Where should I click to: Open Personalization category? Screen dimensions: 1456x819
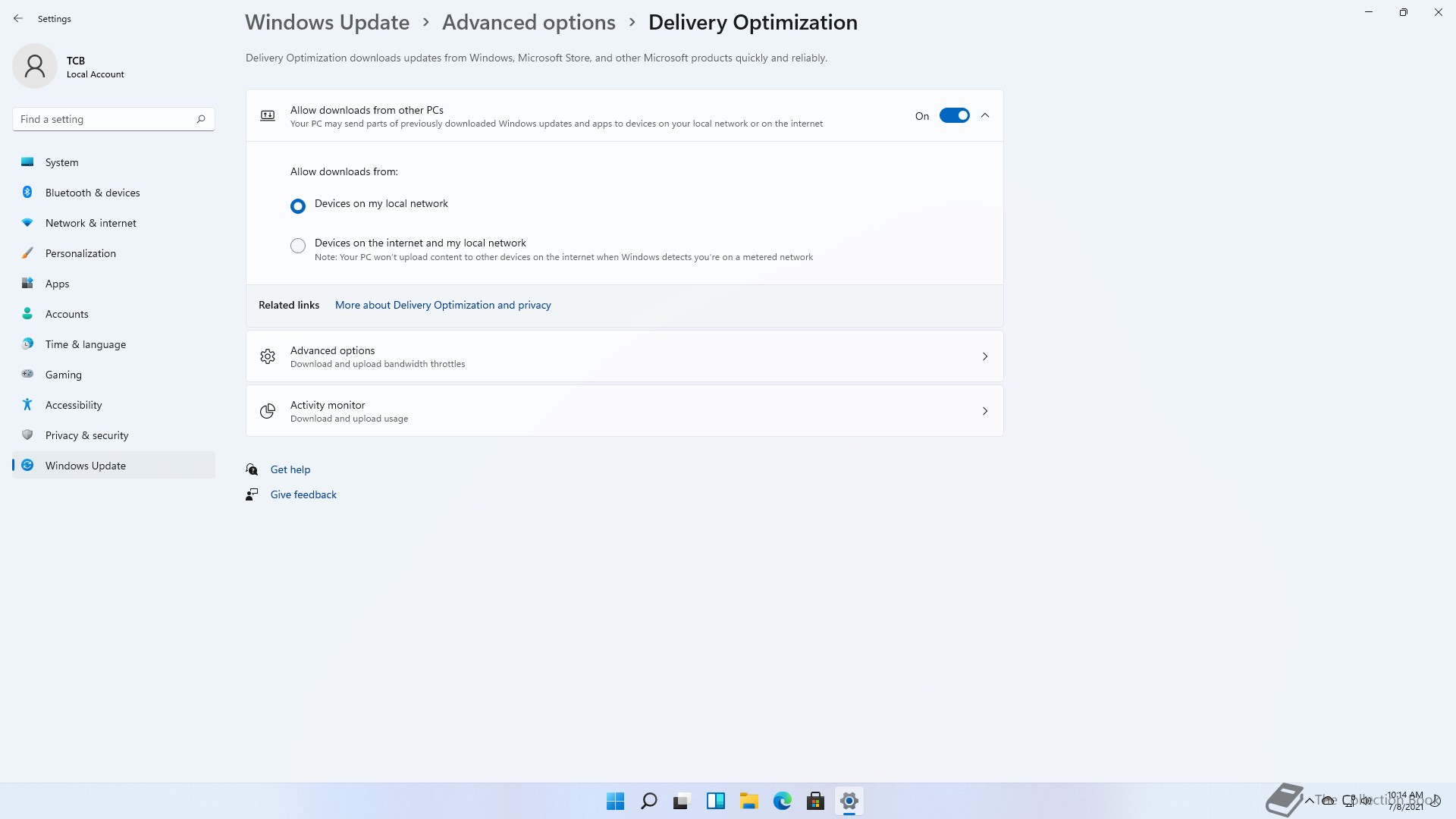coord(114,253)
